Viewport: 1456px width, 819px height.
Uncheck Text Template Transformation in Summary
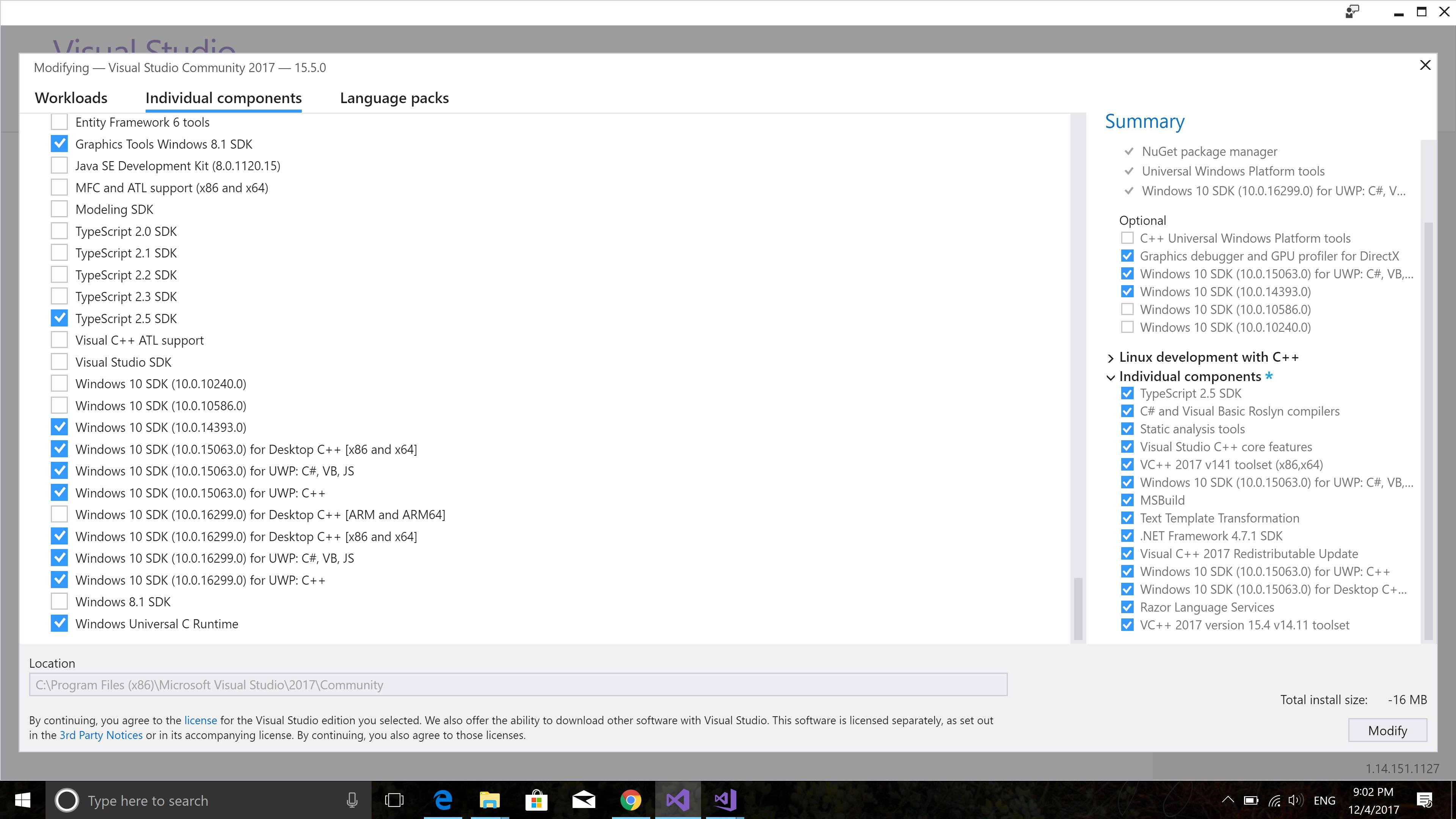pyautogui.click(x=1127, y=518)
